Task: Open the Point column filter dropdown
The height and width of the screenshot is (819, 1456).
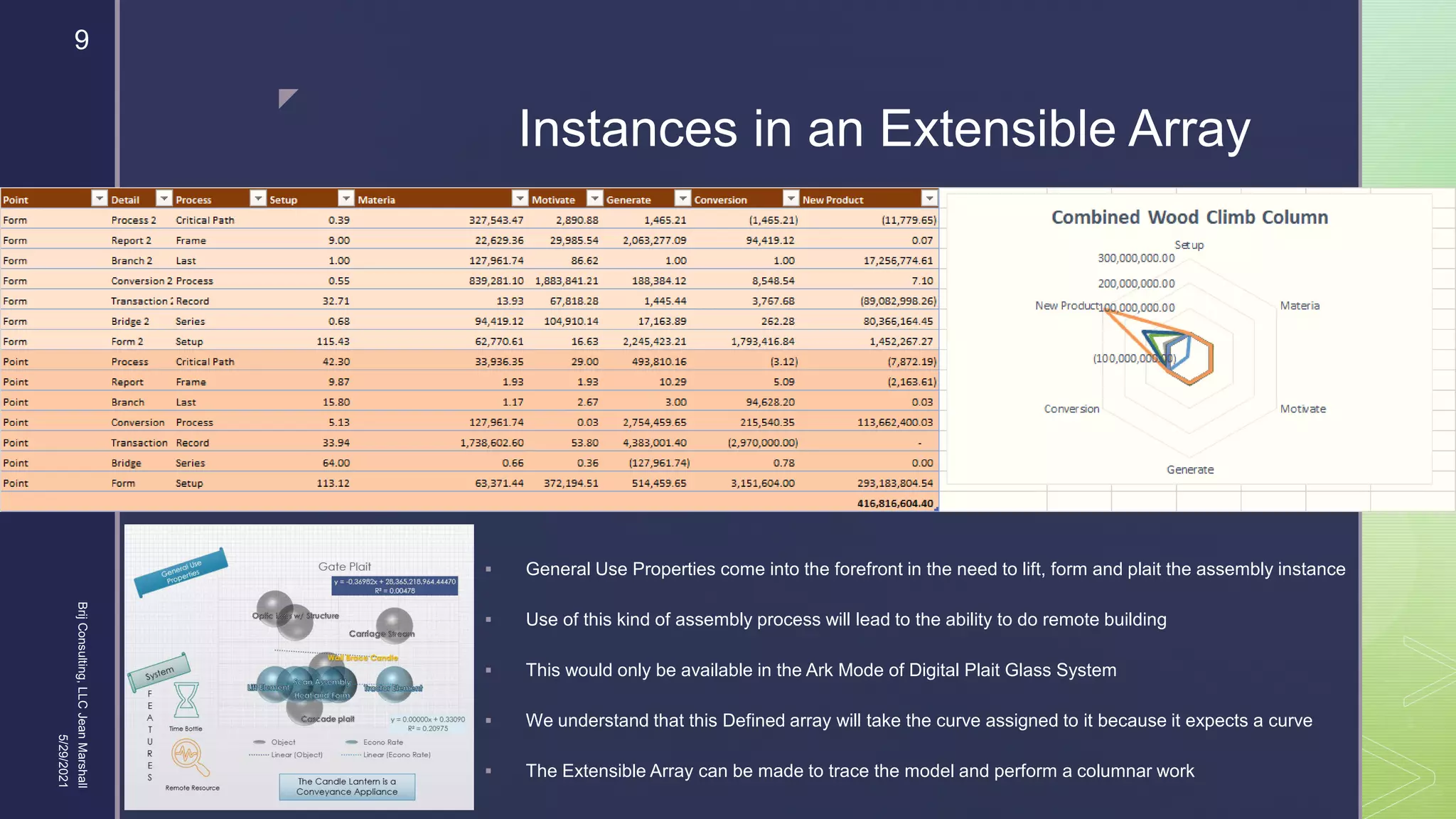Action: [x=100, y=198]
